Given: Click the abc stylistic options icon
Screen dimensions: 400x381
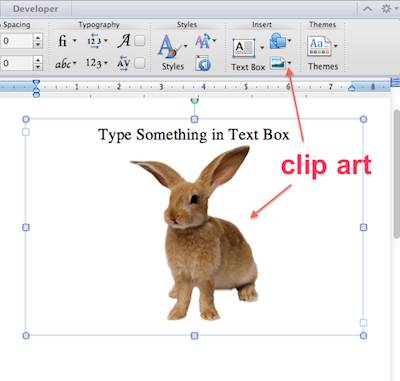Looking at the screenshot, I should (x=63, y=64).
